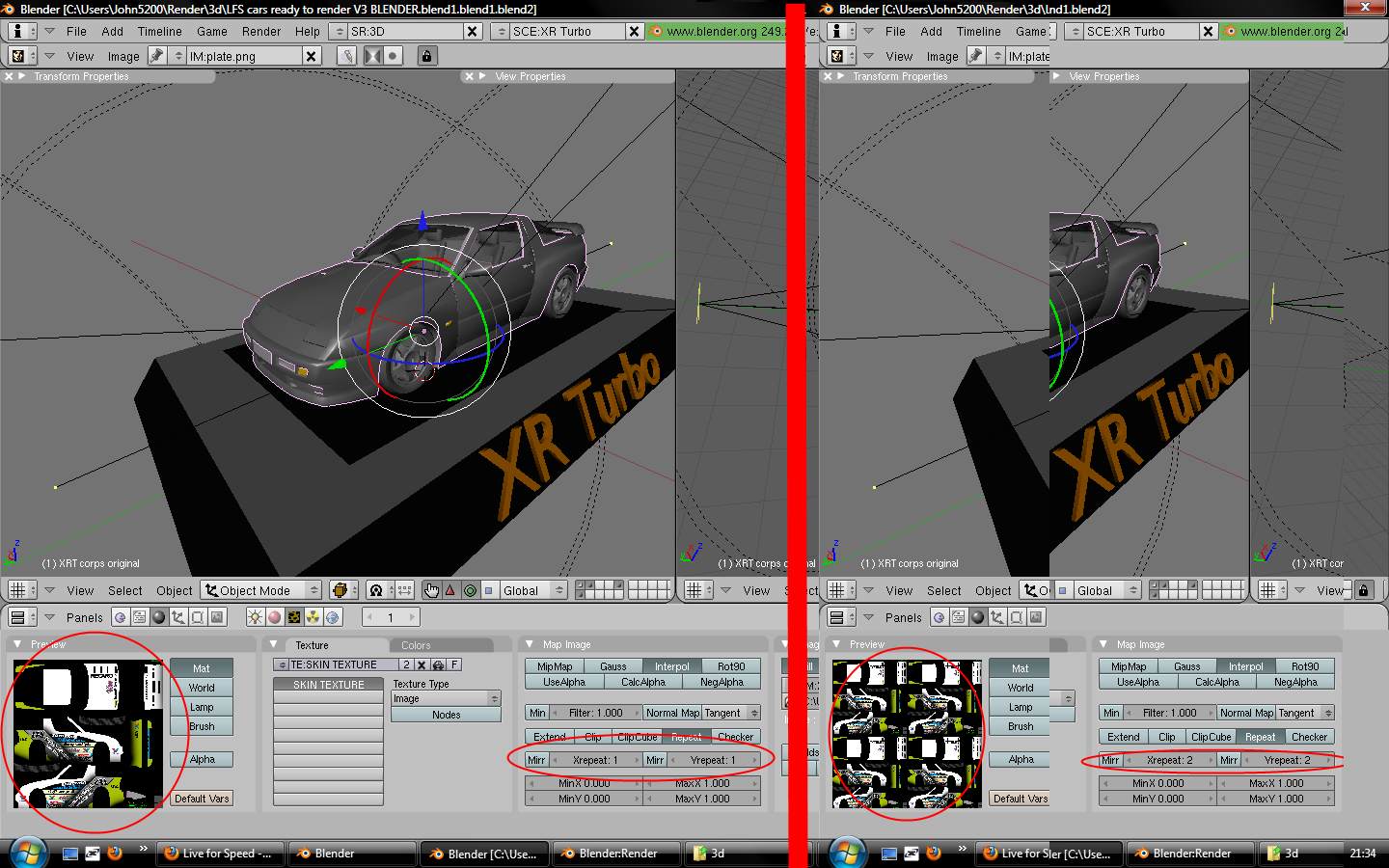Open Add menu in right Blender window

(x=931, y=31)
